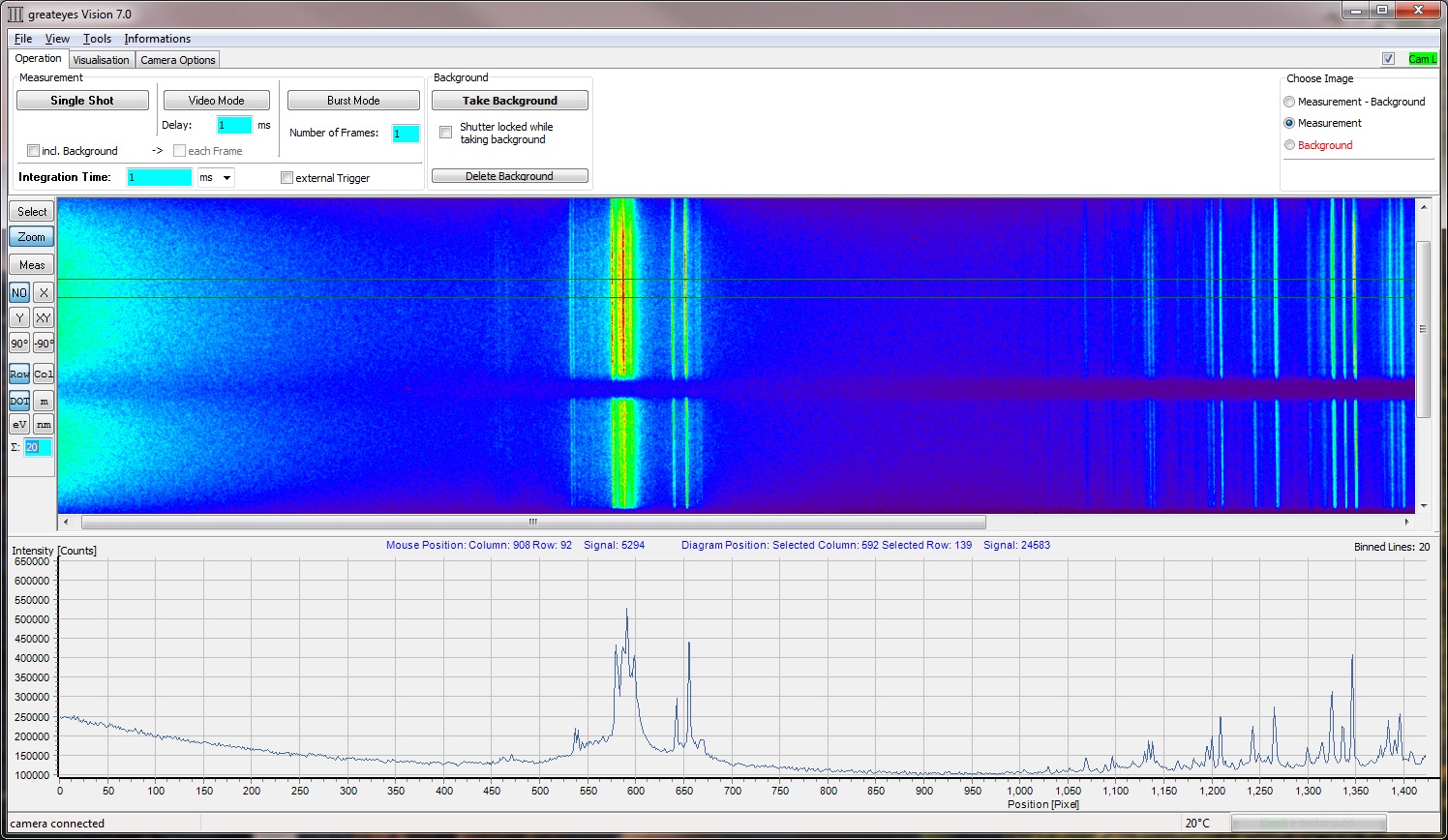This screenshot has width=1448, height=840.
Task: Click the Take Background button
Action: [x=509, y=101]
